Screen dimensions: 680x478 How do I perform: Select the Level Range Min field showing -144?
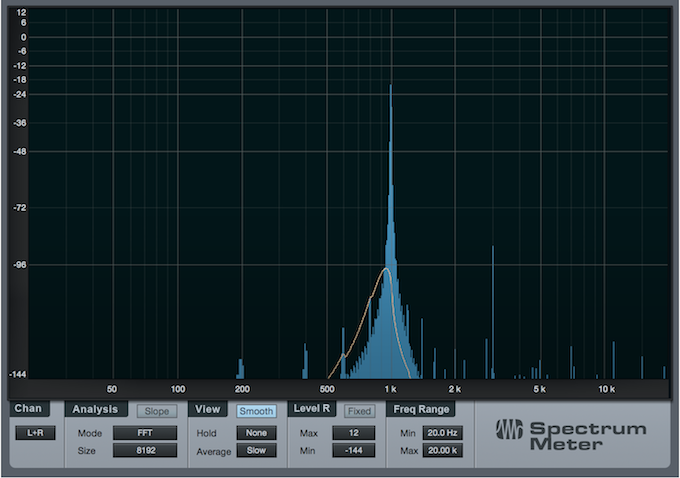click(353, 450)
